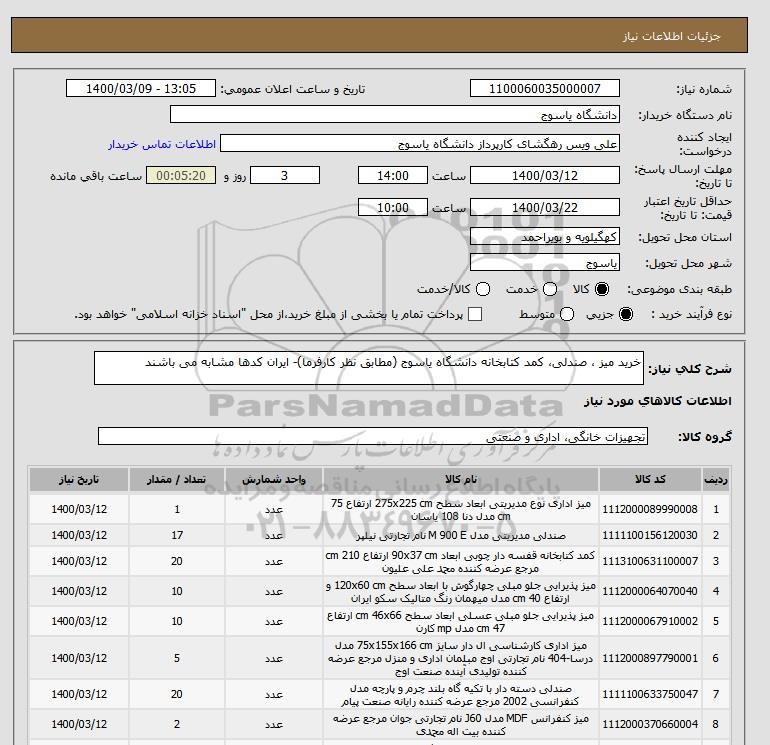Click the remaining time 00:05:20 box
Viewport: 770px width, 745px height.
tap(181, 175)
